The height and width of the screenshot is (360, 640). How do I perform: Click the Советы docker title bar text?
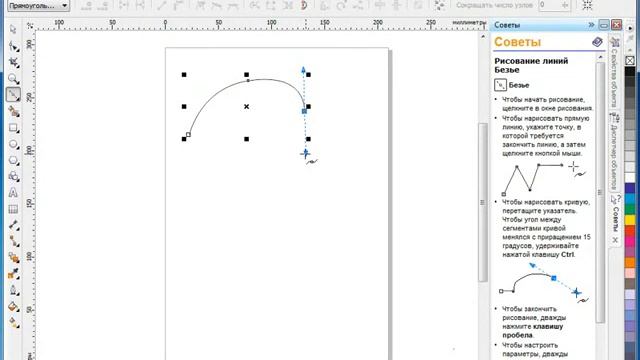point(507,25)
